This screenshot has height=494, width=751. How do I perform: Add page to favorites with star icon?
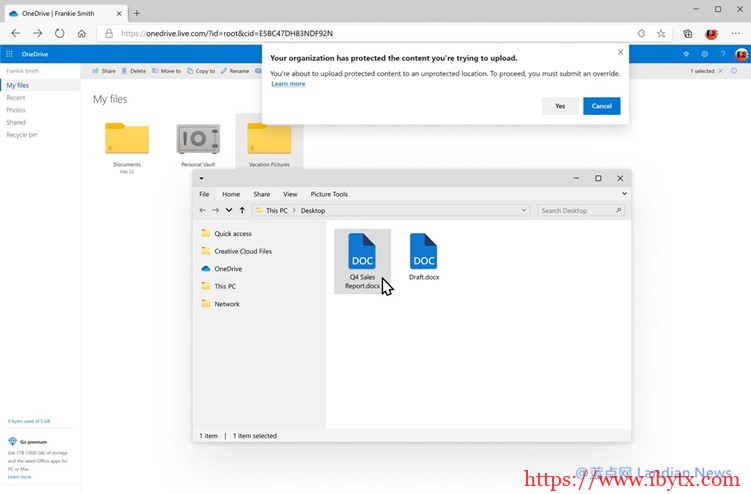tap(662, 33)
